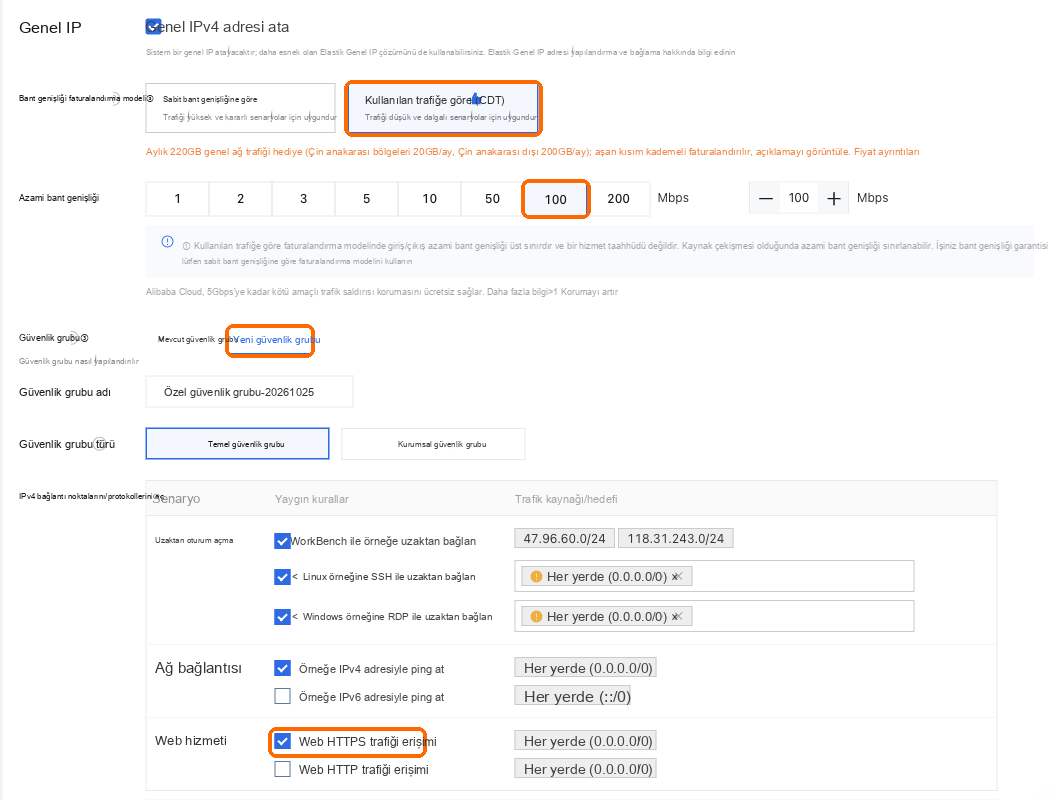
Task: Click the 118.31.243.0/24 source tag
Action: (676, 538)
